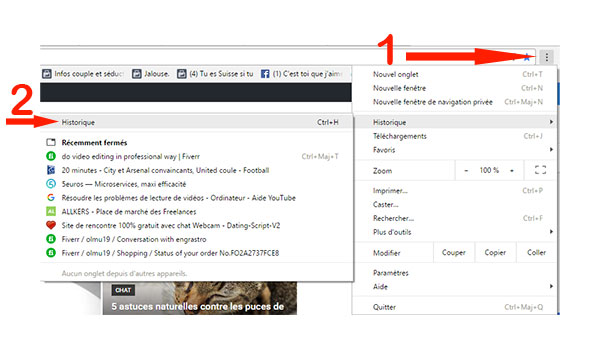
Task: Open the 'Jalouse.' bookmark
Action: 151,74
